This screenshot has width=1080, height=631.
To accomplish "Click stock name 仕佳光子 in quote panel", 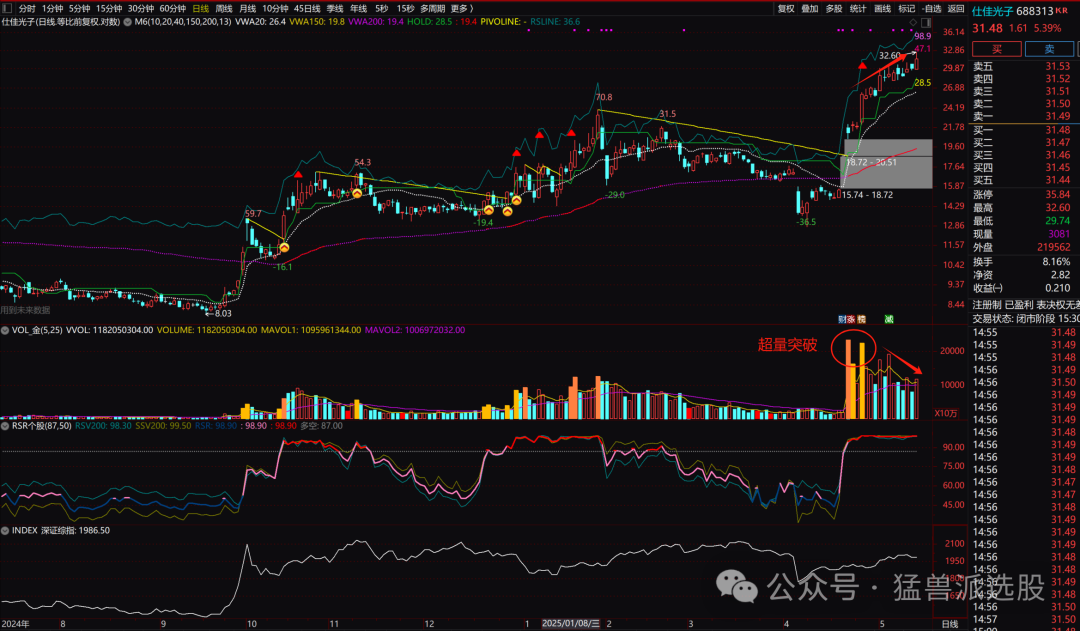I will pos(993,11).
